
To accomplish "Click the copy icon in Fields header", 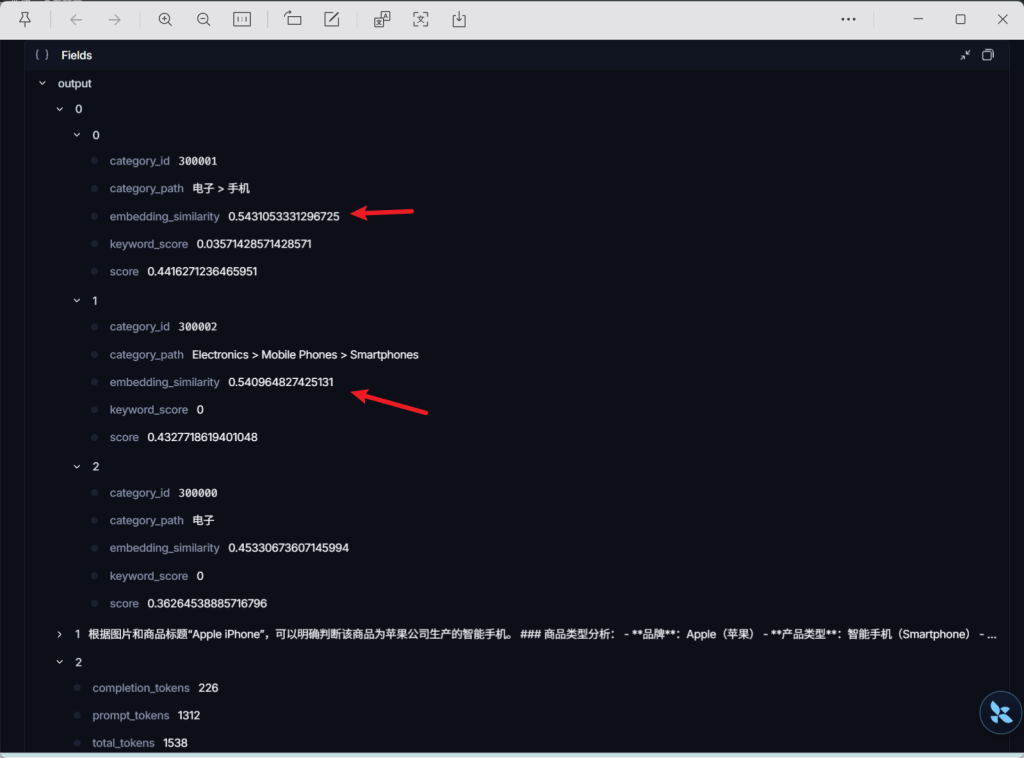I will pyautogui.click(x=988, y=55).
